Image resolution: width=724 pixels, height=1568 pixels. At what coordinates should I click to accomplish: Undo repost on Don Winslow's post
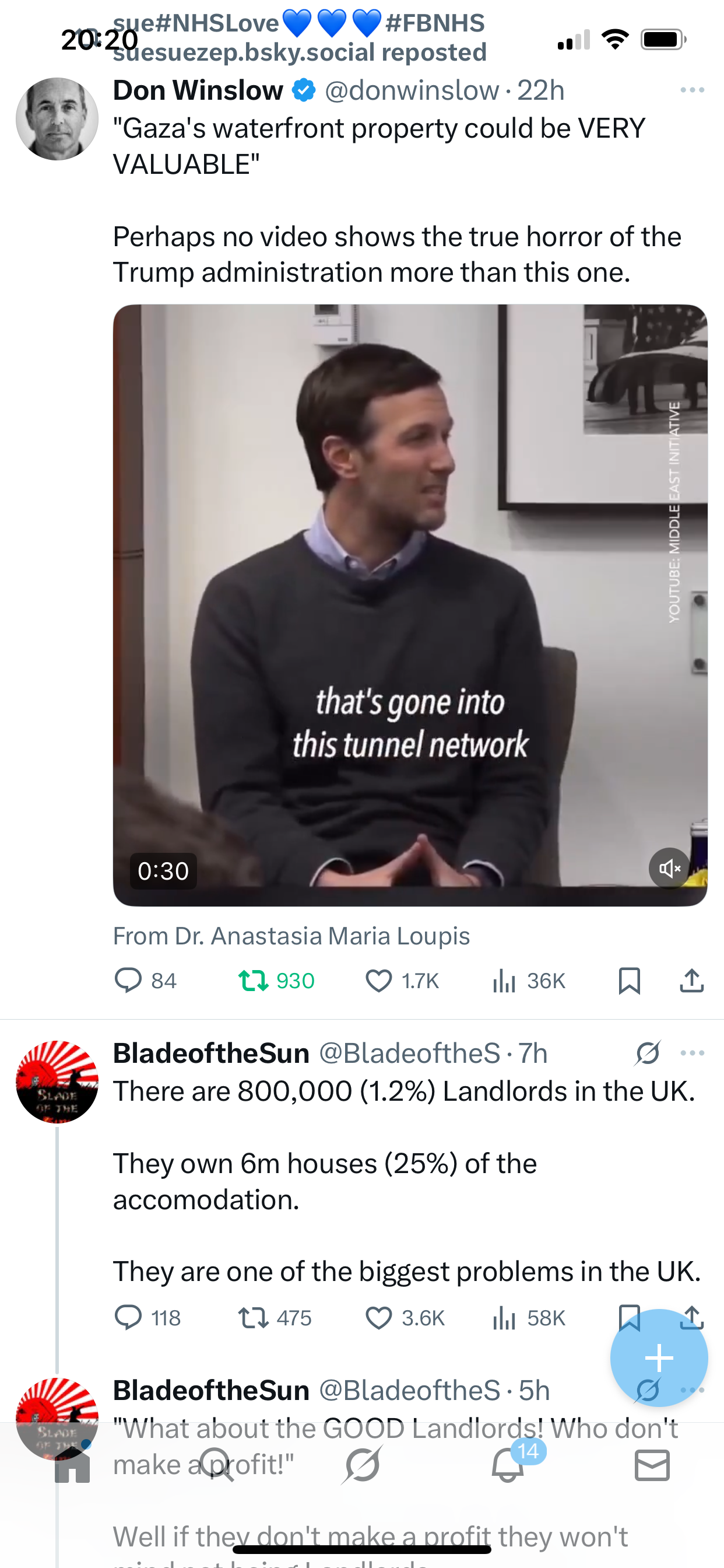pos(276,981)
